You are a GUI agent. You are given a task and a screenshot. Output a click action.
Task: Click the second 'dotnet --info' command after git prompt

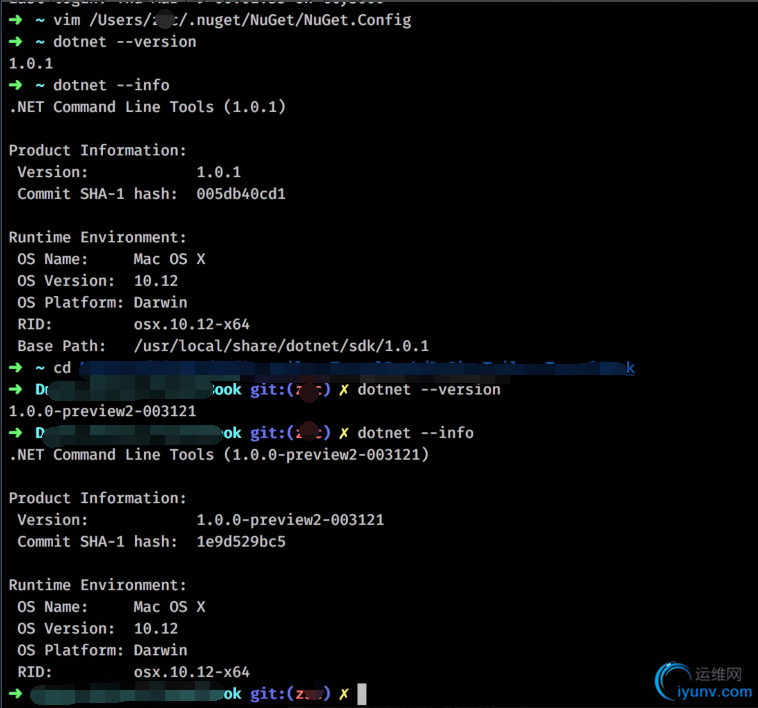click(416, 433)
